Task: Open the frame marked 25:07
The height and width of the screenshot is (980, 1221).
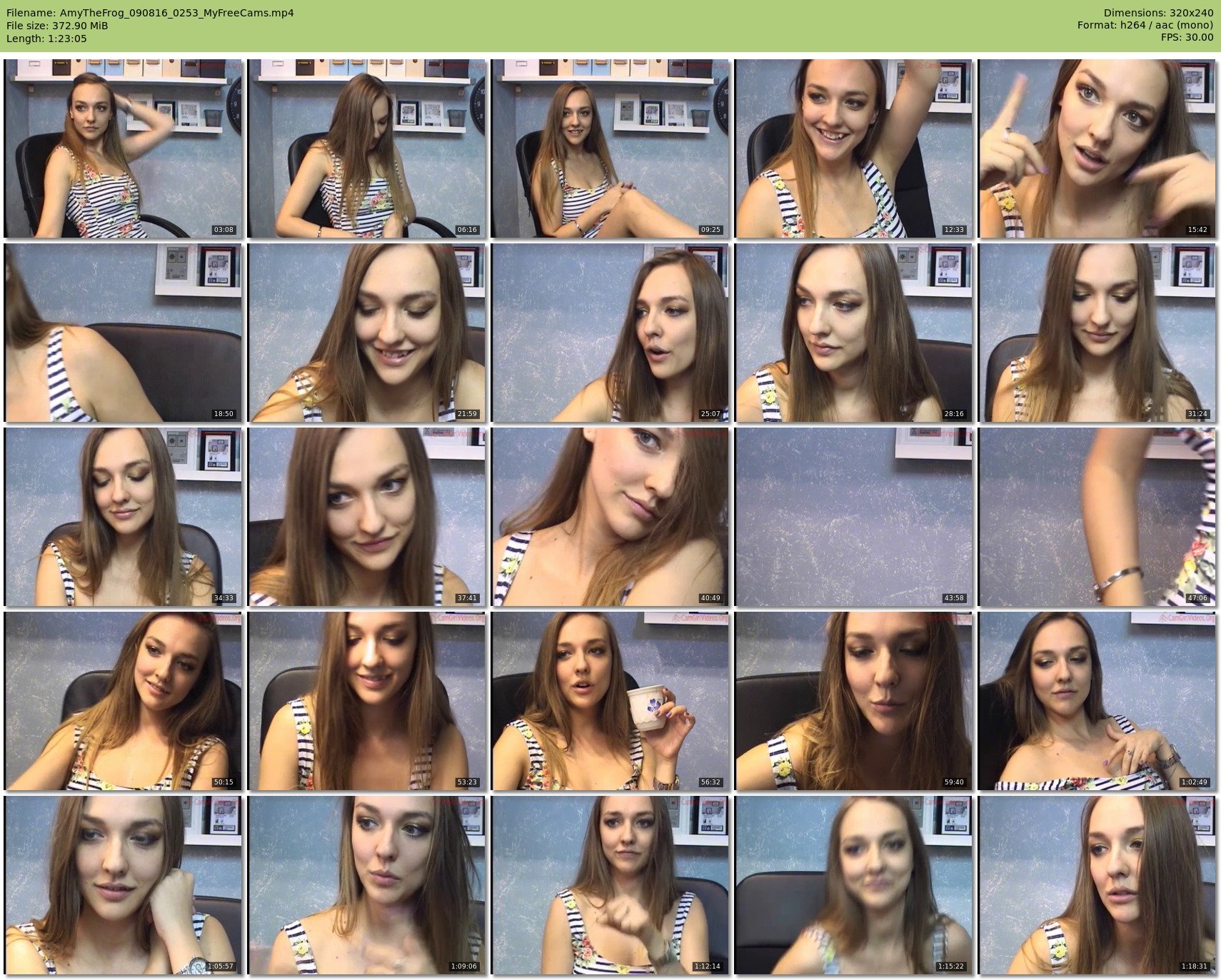Action: point(610,333)
